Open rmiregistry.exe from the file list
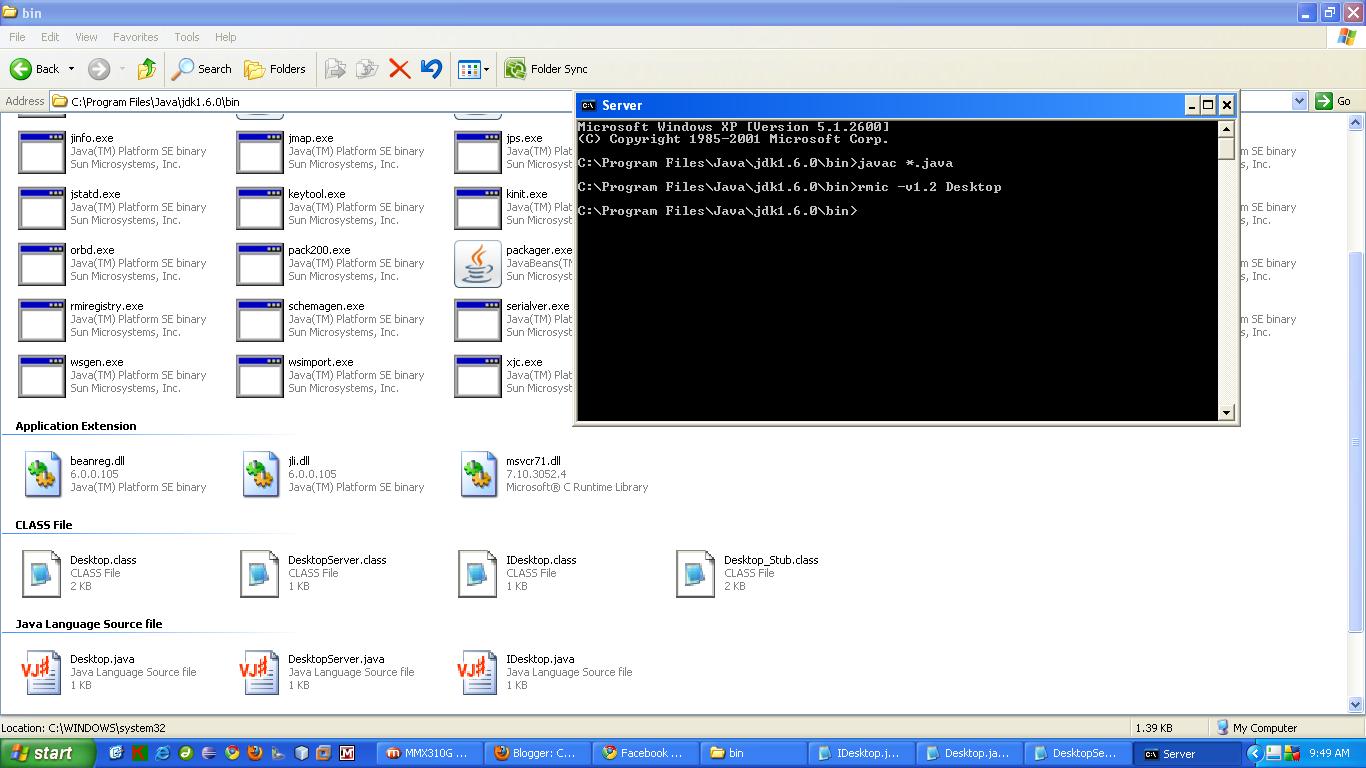 42,319
